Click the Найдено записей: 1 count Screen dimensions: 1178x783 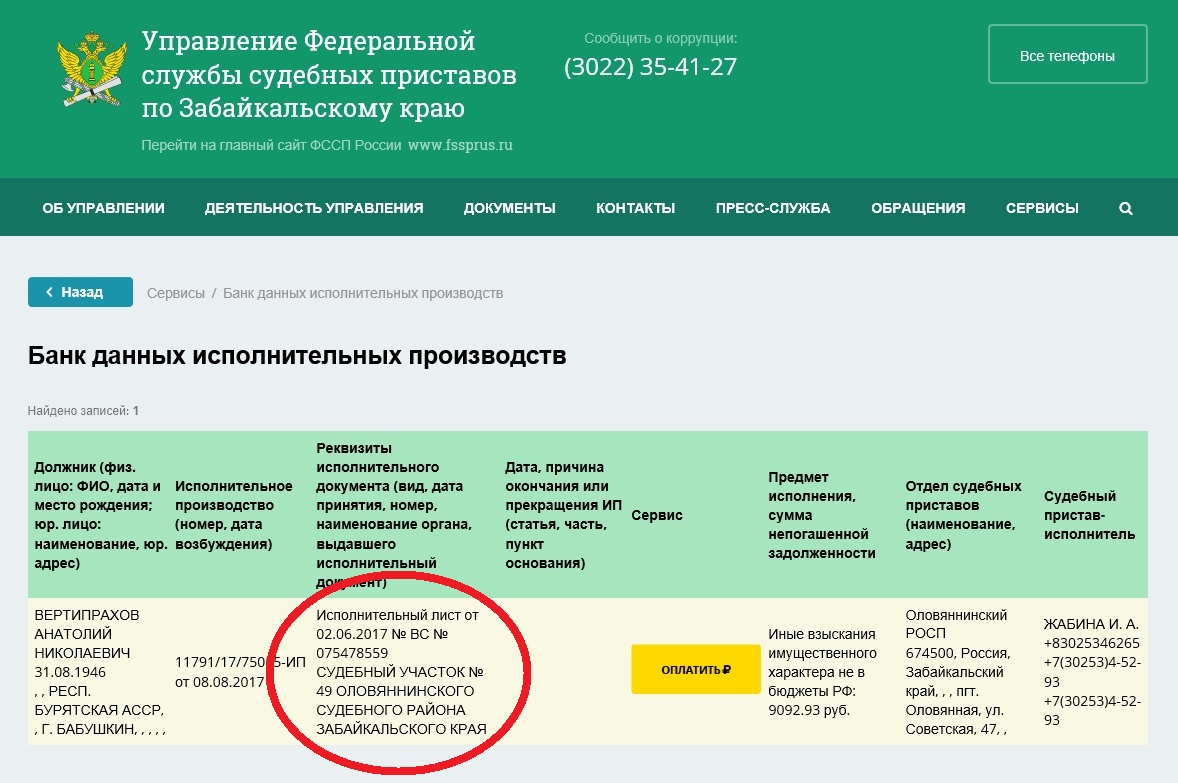[x=83, y=411]
